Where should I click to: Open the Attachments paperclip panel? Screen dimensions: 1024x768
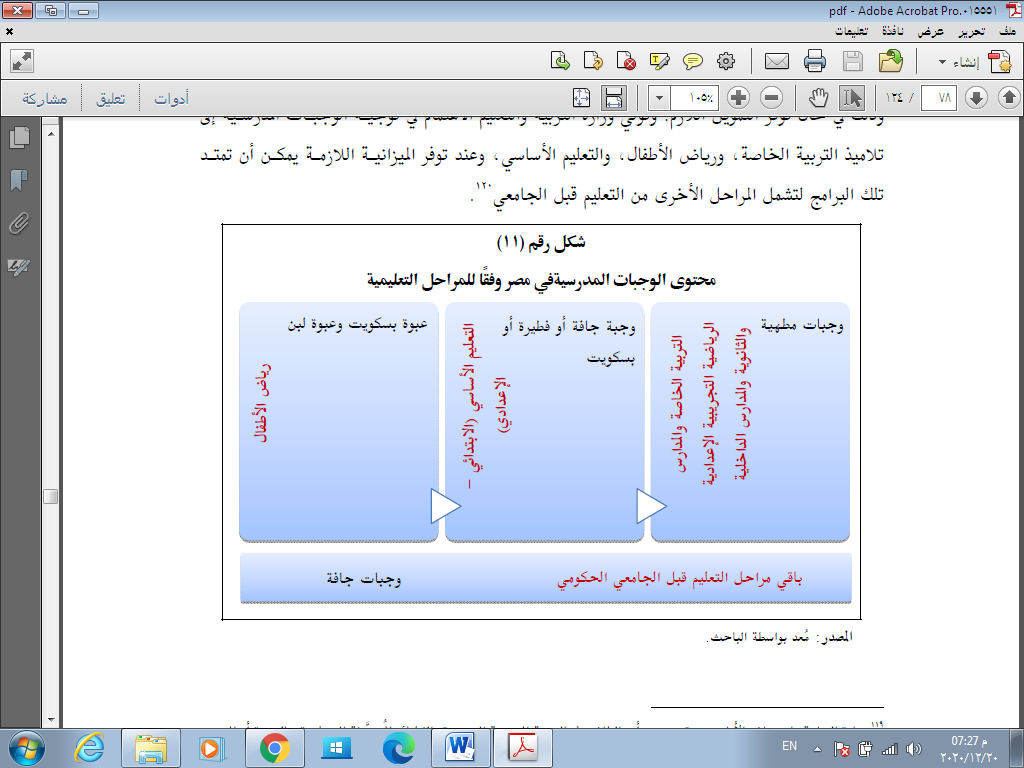[18, 224]
